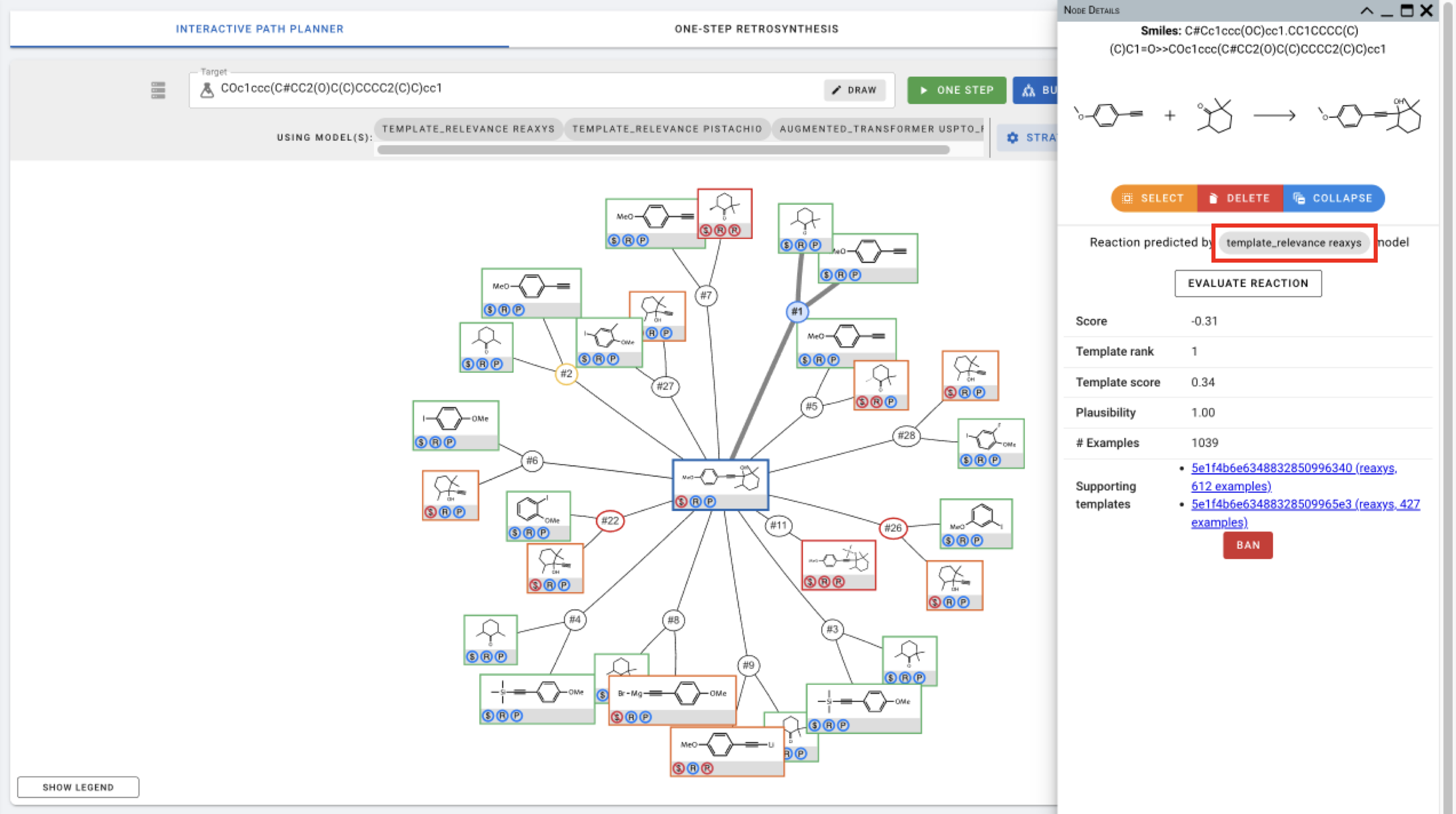Select reaction node #6

(x=532, y=460)
